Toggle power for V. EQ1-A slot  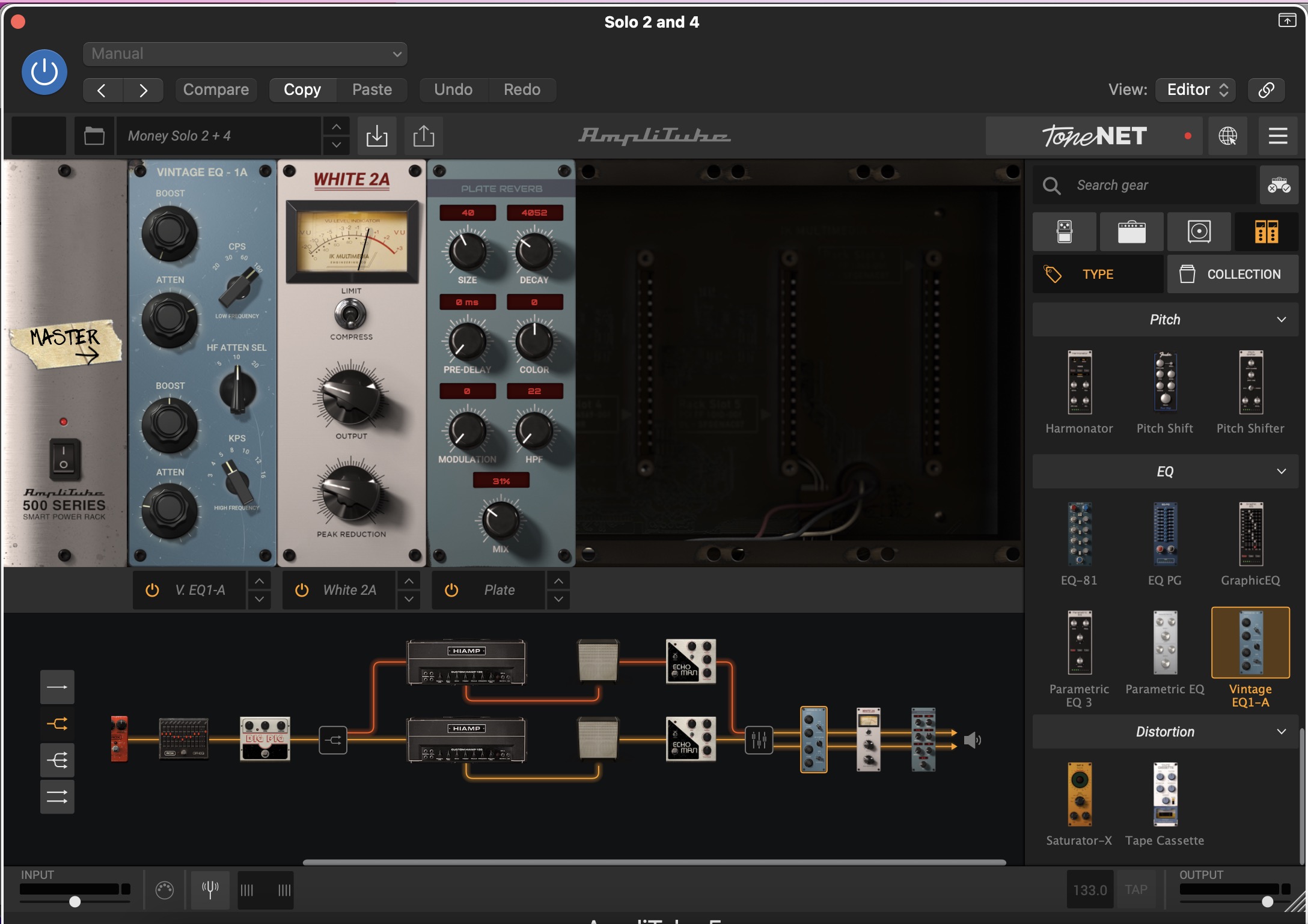click(x=152, y=590)
